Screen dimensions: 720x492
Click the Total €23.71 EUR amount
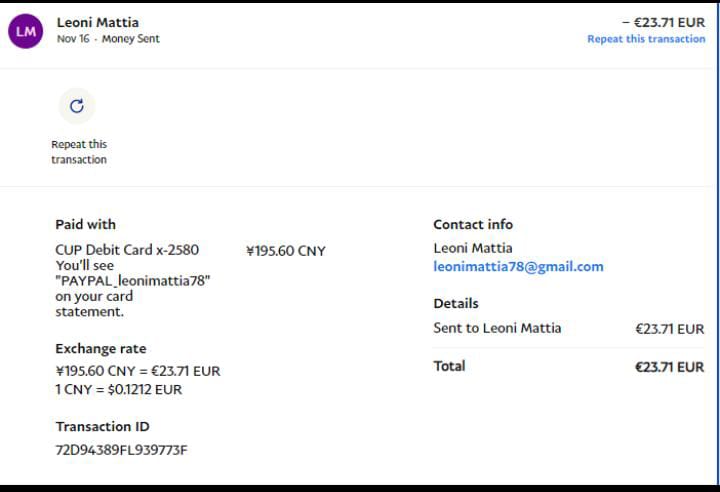click(x=669, y=367)
